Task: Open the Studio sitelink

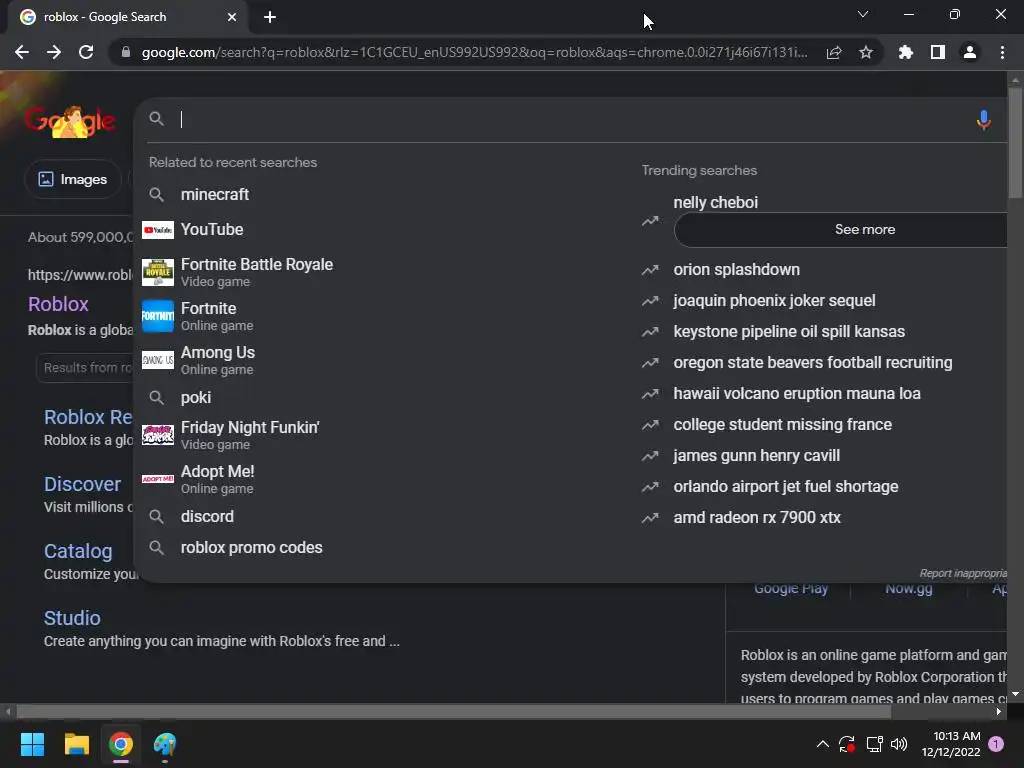Action: point(72,618)
